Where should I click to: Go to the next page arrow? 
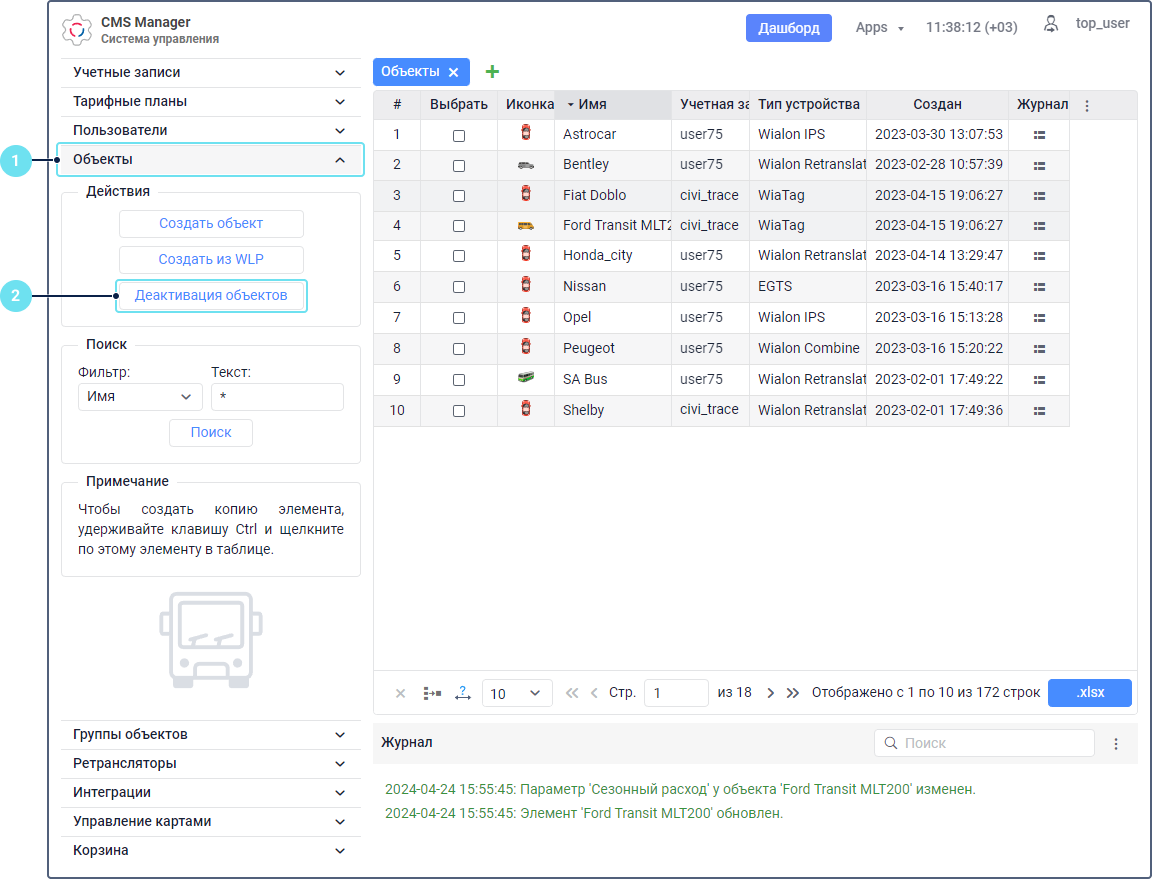tap(770, 693)
